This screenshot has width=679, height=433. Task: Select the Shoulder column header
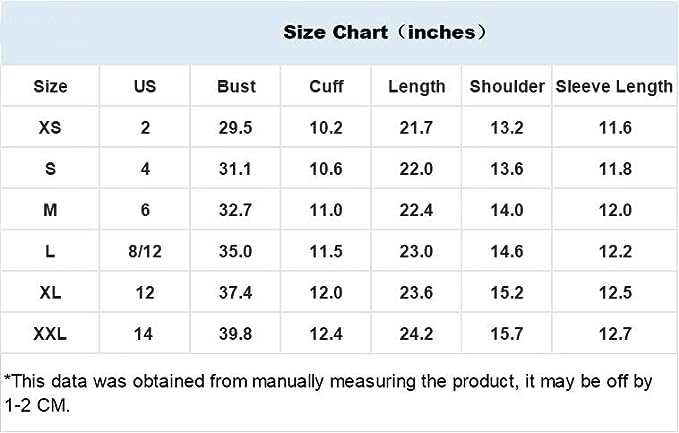[507, 86]
